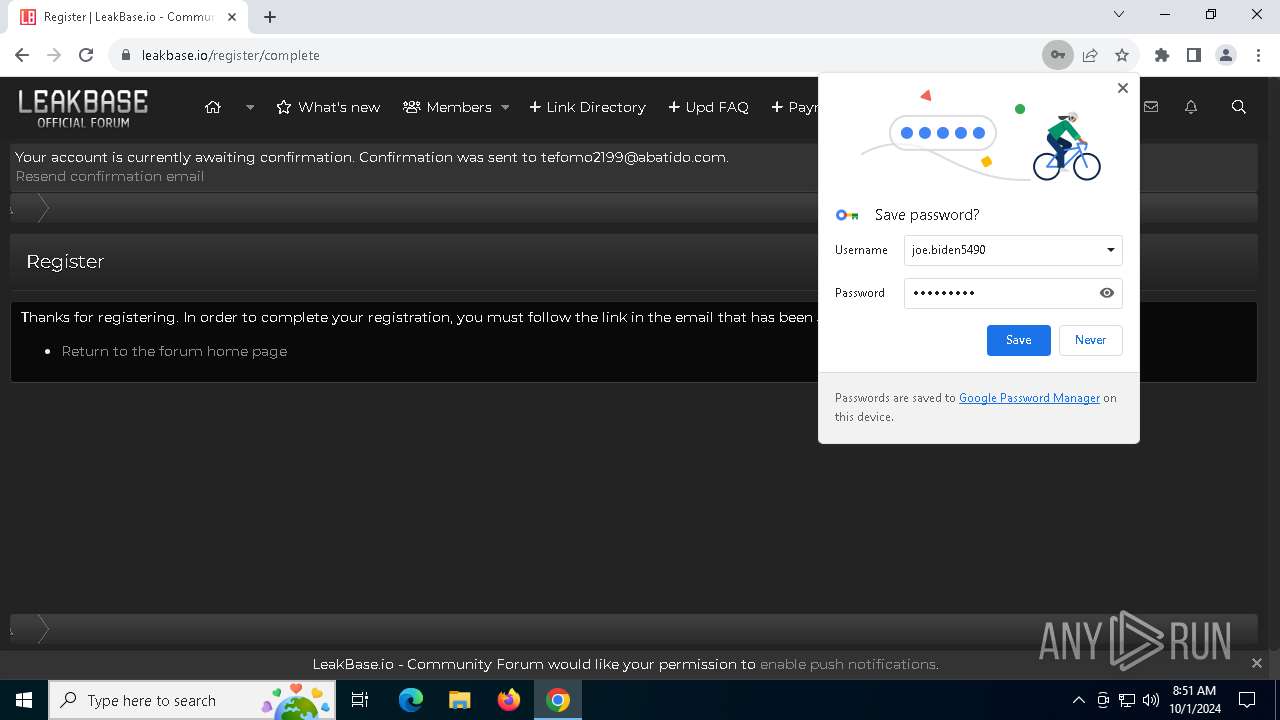Click the Windows Start button
Image resolution: width=1280 pixels, height=720 pixels.
[24, 700]
